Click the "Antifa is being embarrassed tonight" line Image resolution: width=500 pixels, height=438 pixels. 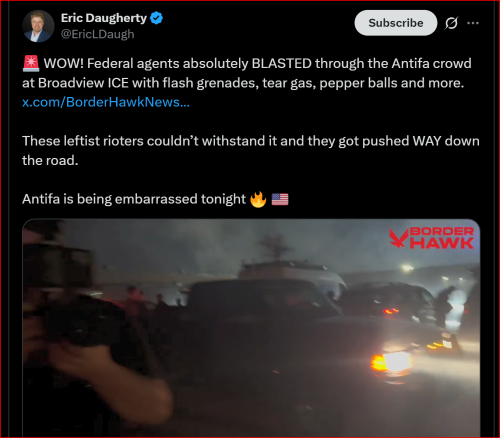(134, 199)
